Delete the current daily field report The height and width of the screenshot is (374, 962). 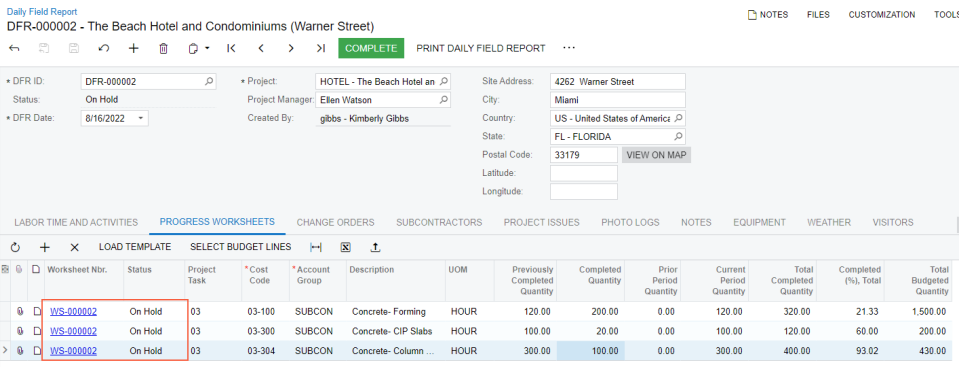pos(163,48)
